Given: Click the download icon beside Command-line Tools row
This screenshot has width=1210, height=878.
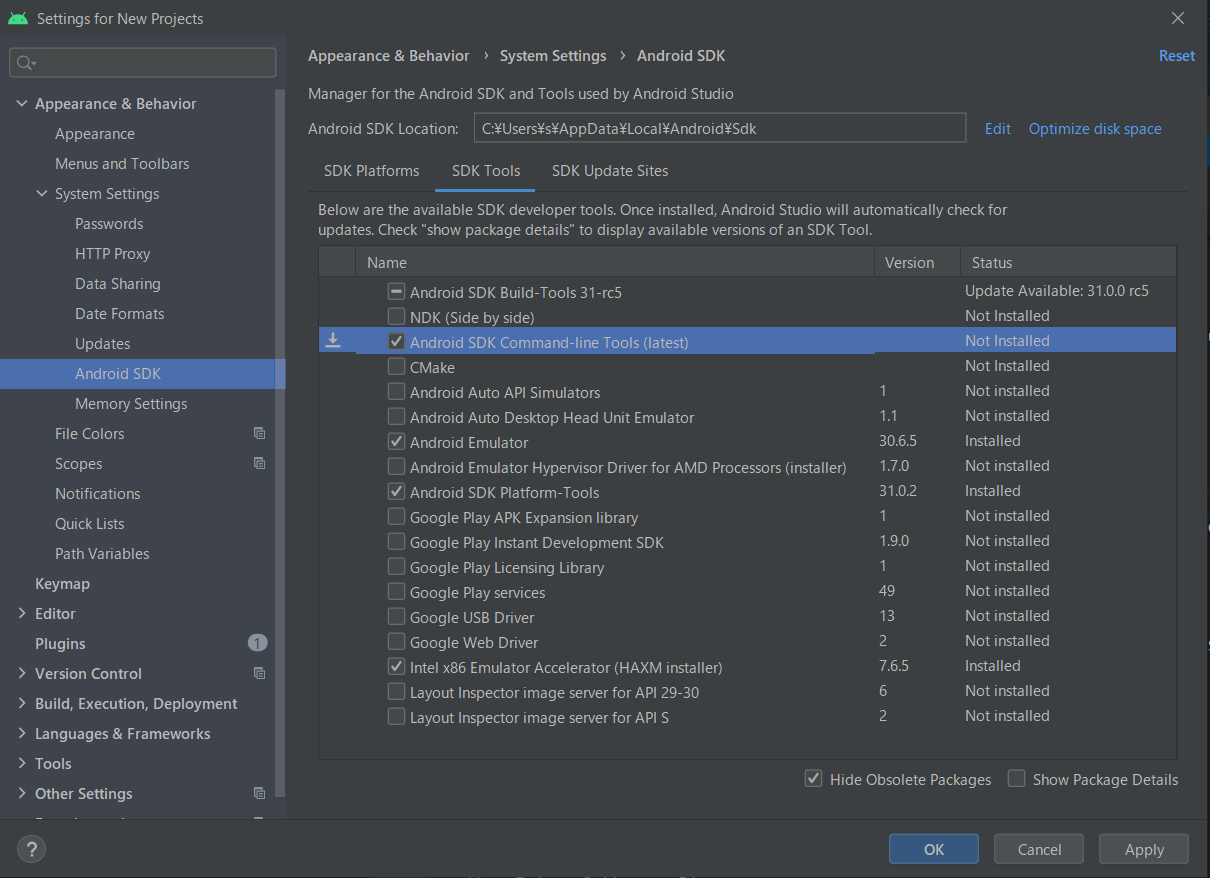Looking at the screenshot, I should tap(333, 341).
